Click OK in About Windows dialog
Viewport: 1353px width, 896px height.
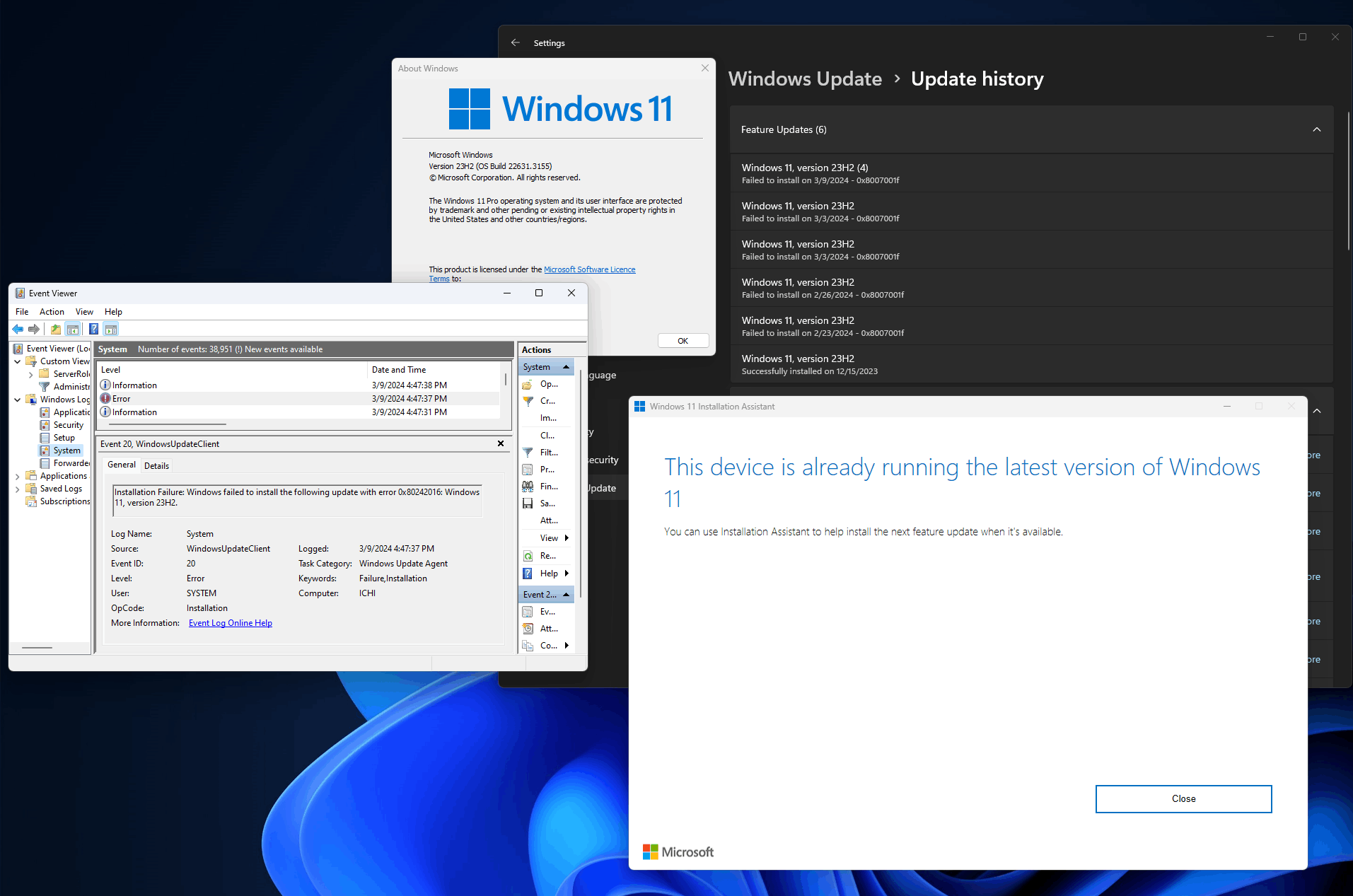[683, 341]
